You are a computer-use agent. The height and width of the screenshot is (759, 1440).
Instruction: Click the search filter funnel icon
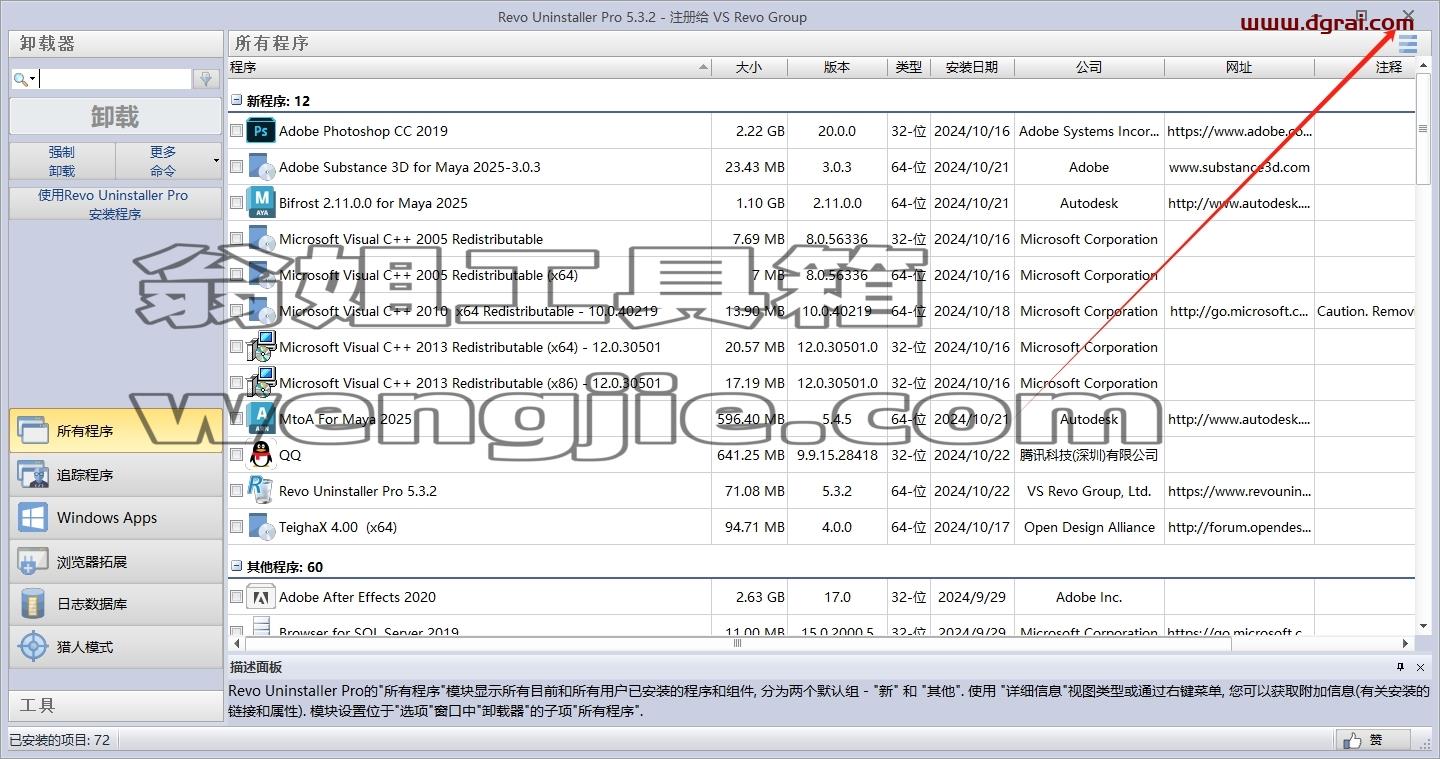pyautogui.click(x=206, y=79)
